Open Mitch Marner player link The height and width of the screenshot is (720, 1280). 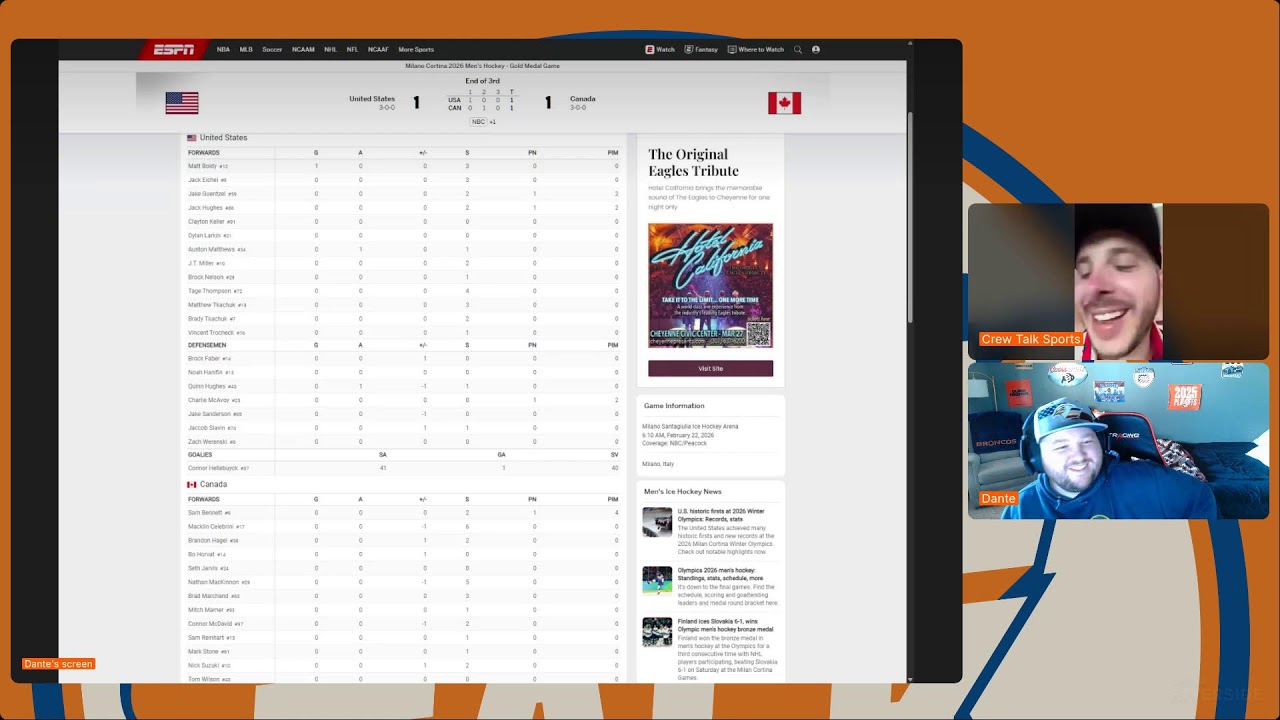coord(206,610)
